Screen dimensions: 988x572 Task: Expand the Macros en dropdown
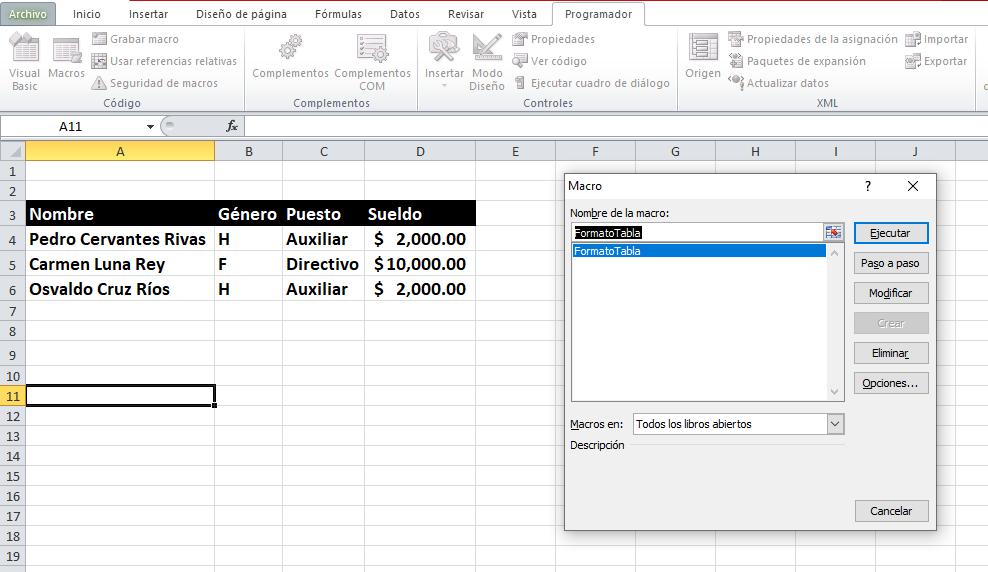tap(835, 424)
